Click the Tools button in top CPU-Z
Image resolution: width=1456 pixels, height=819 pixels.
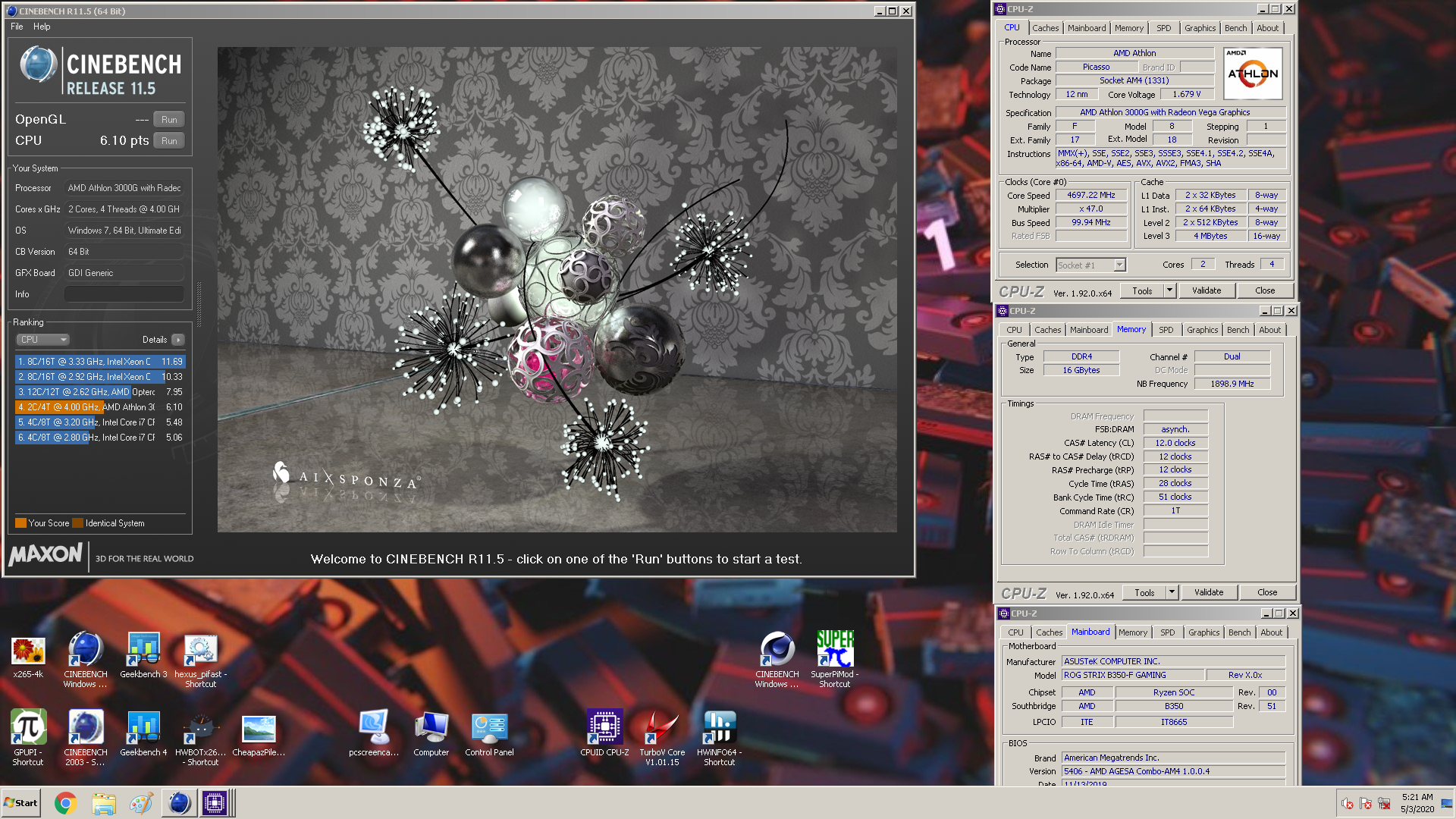tap(1142, 290)
